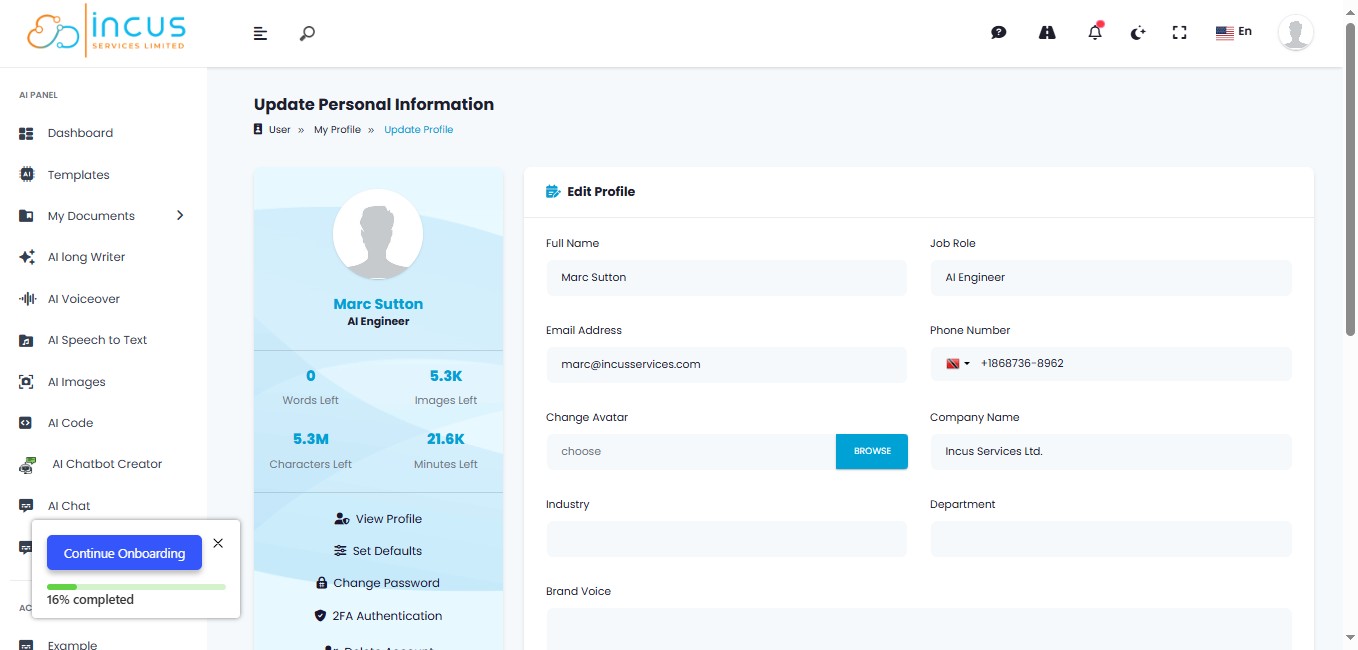Close the onboarding popup
1358x650 pixels.
point(218,543)
